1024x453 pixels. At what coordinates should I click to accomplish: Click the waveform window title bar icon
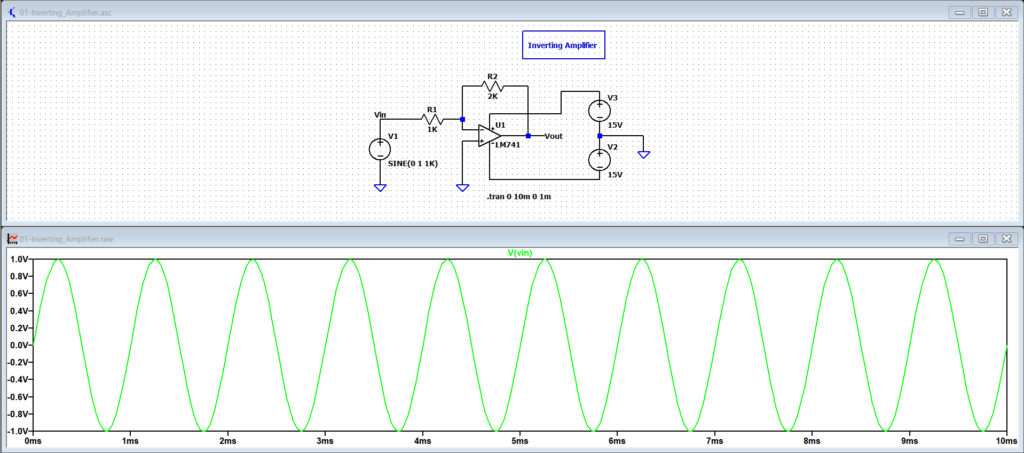pyautogui.click(x=12, y=238)
